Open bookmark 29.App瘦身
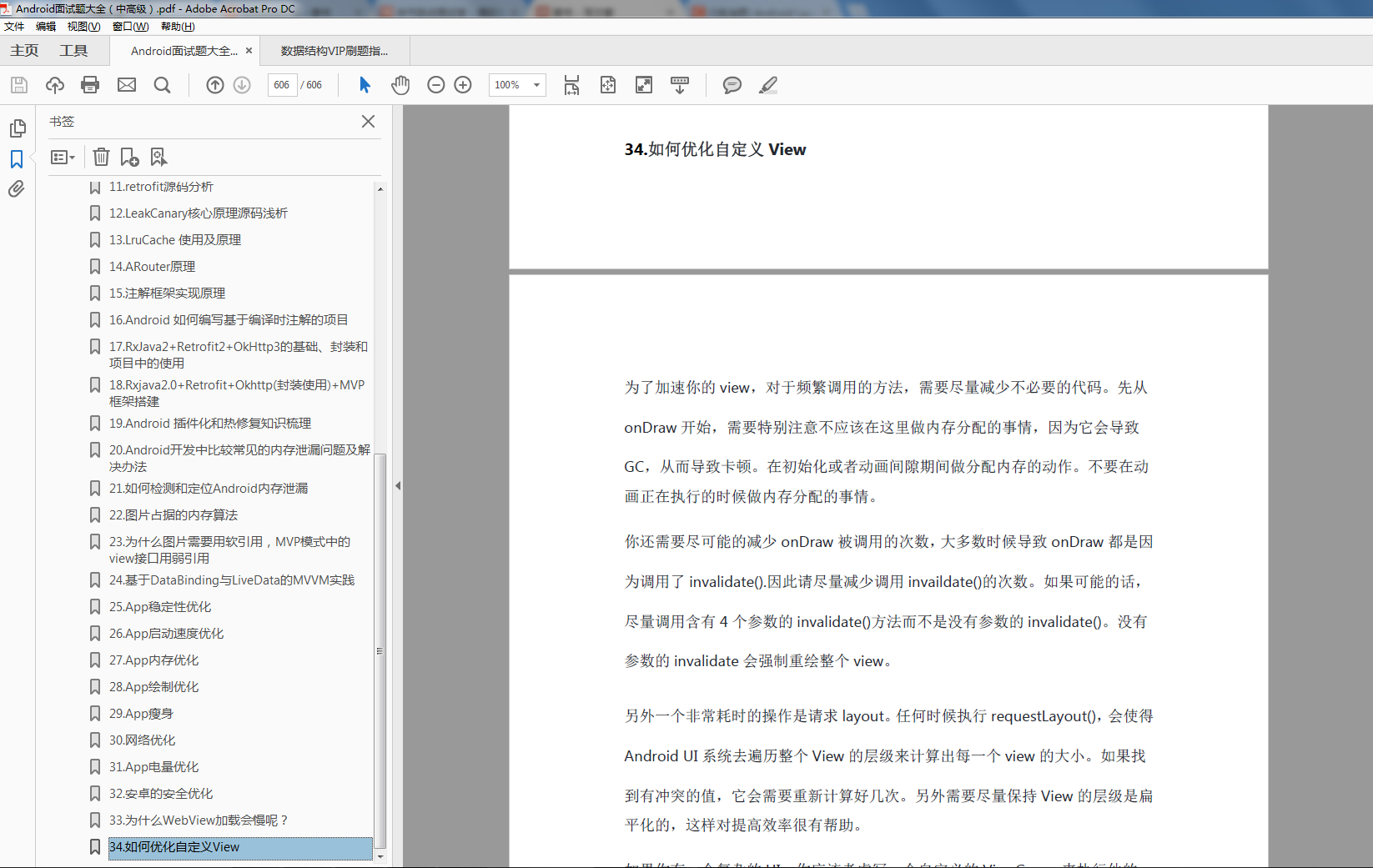The image size is (1373, 868). point(141,714)
